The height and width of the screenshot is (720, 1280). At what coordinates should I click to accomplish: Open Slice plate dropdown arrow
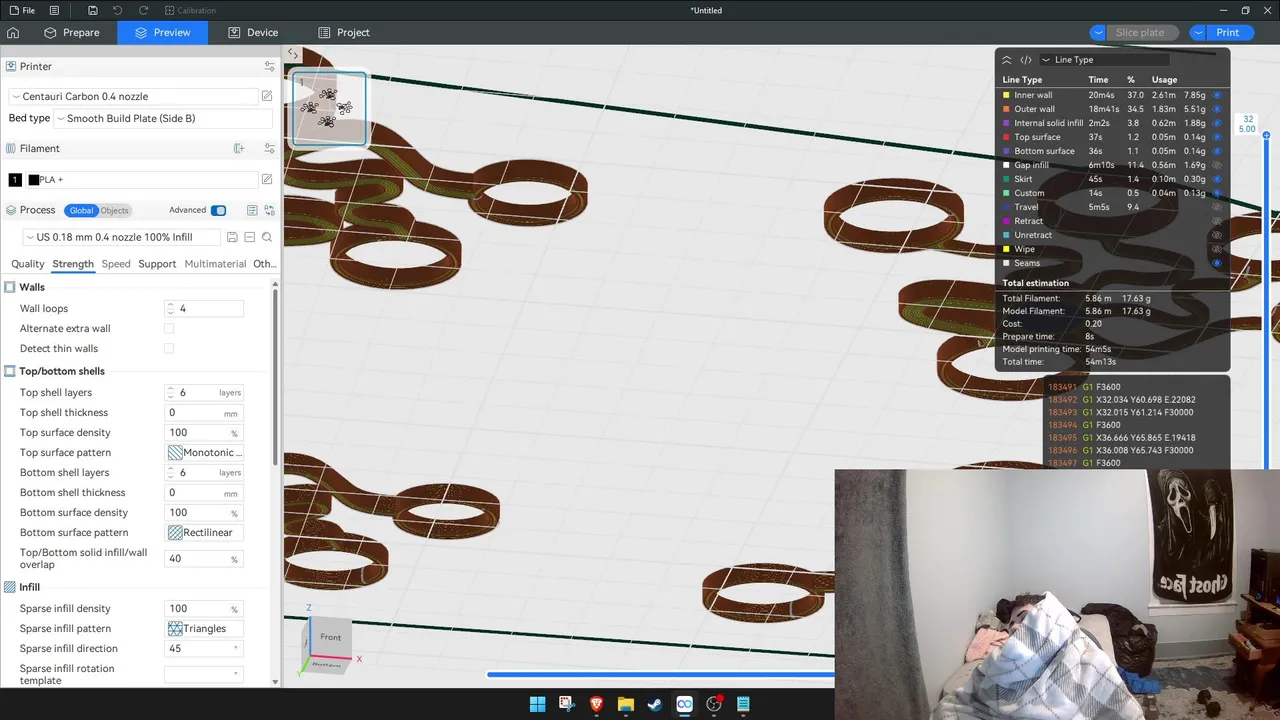[x=1098, y=32]
